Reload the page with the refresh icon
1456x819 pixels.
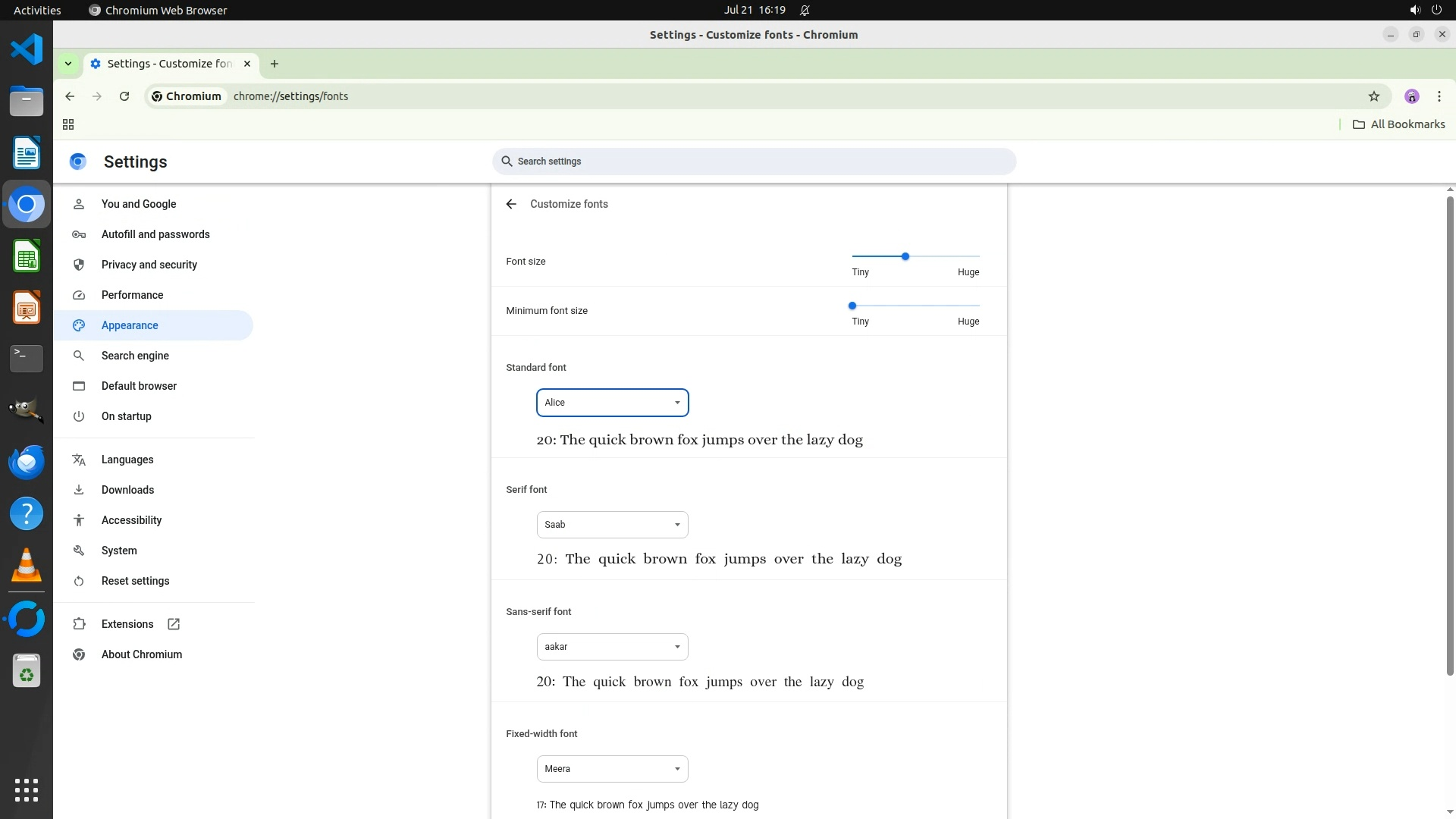(x=124, y=96)
